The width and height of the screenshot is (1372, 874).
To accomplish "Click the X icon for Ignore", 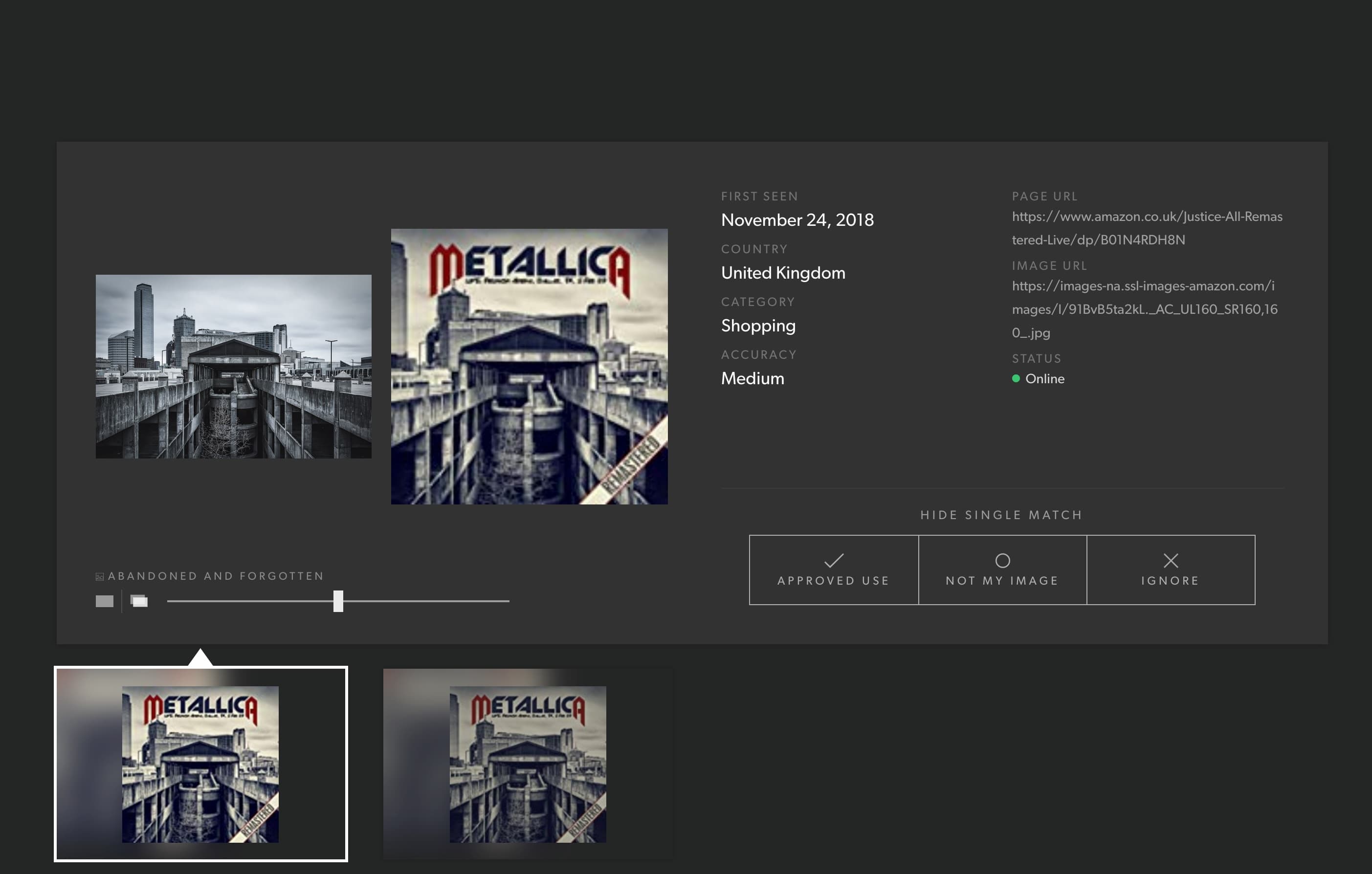I will click(x=1170, y=561).
